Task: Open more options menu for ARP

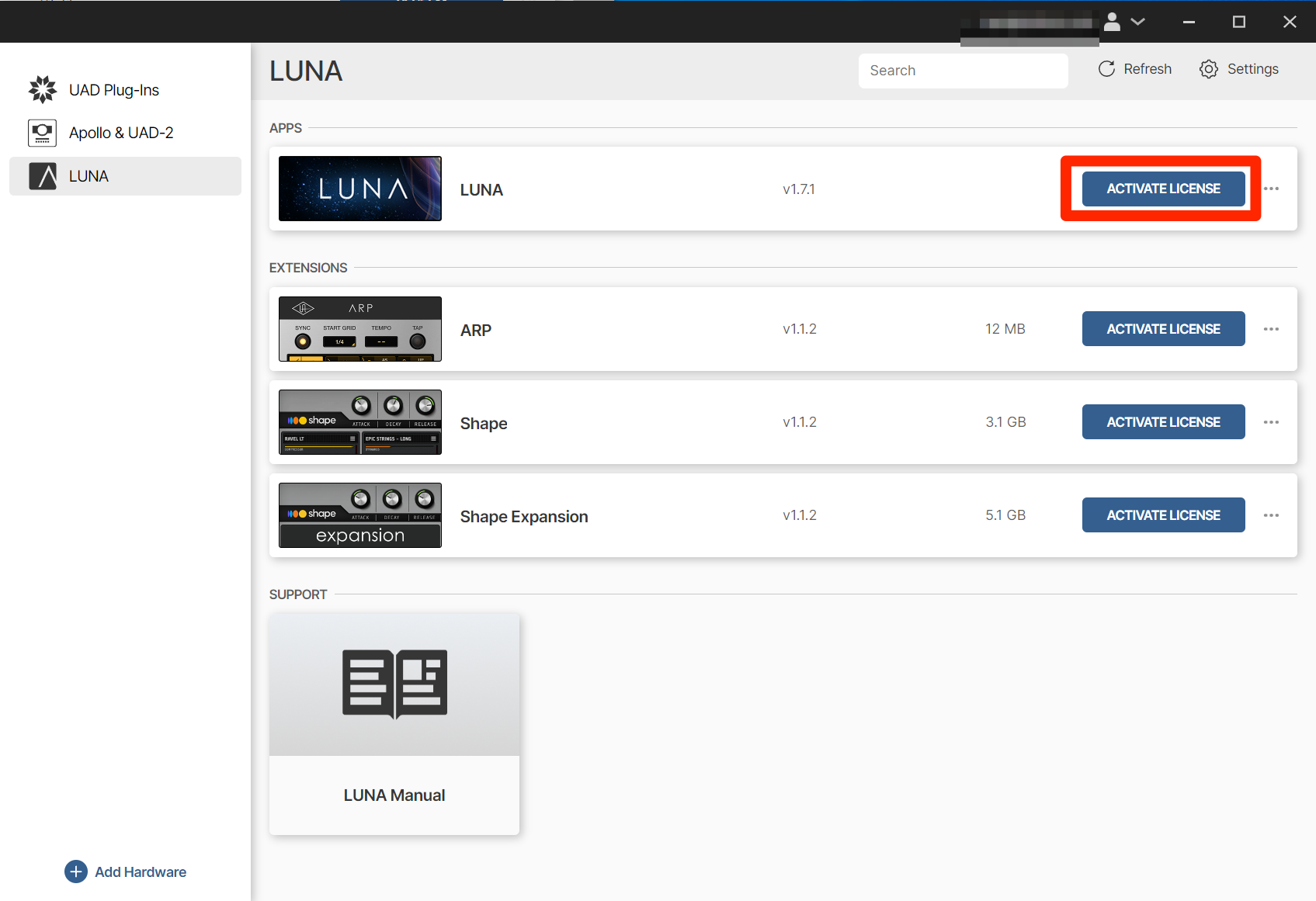Action: pyautogui.click(x=1271, y=329)
